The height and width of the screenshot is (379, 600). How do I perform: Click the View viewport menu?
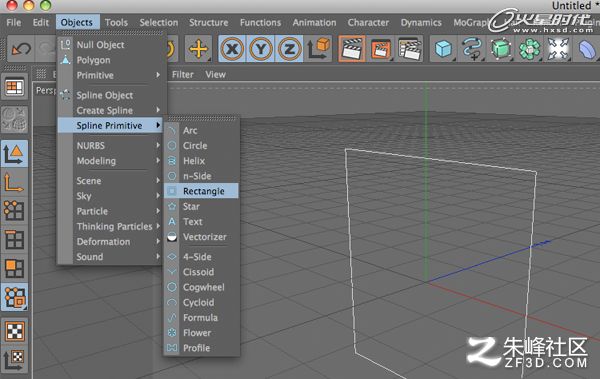click(215, 75)
